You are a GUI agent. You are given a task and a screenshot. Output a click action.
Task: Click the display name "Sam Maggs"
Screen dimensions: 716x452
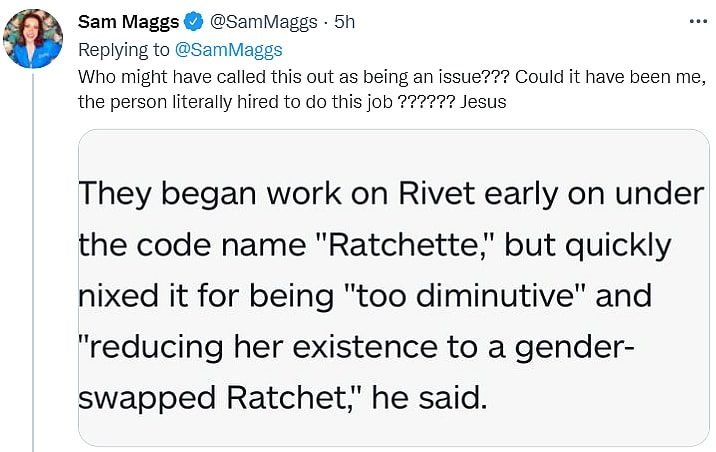point(128,21)
